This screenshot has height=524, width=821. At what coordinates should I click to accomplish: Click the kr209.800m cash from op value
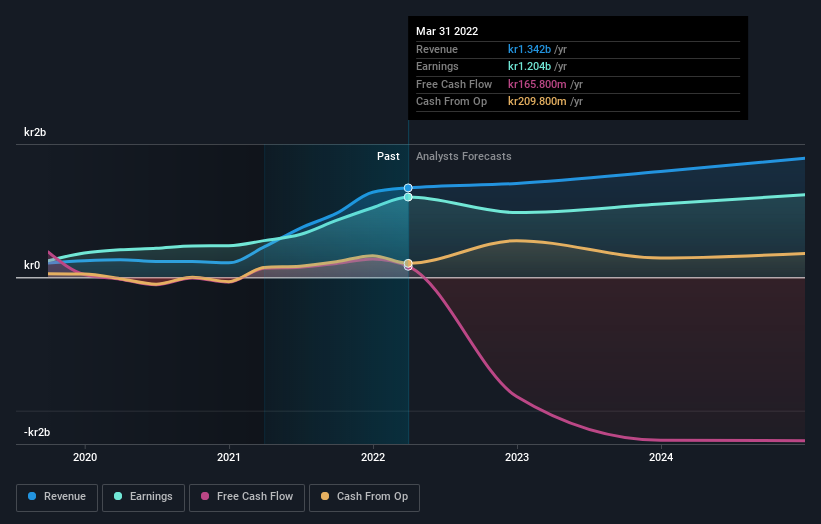click(x=537, y=102)
